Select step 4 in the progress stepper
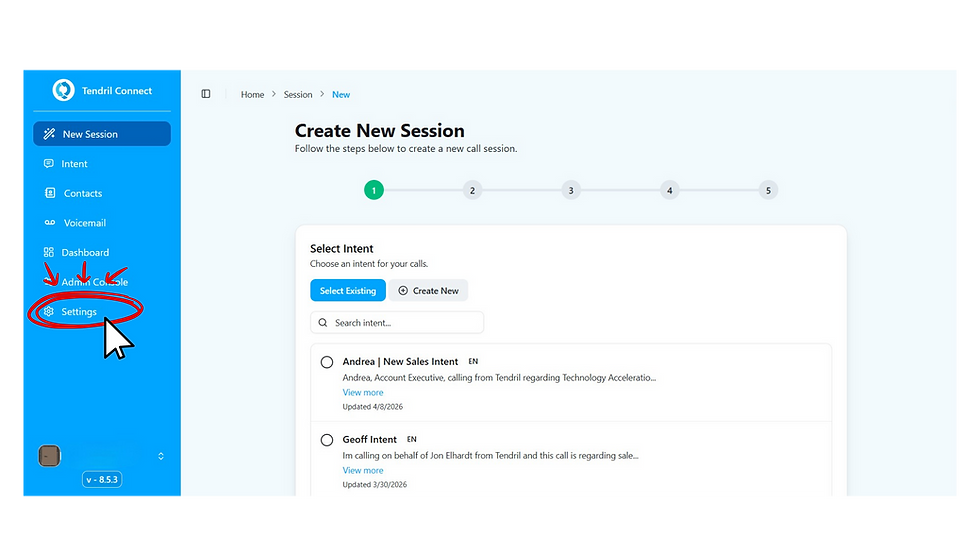Image resolution: width=980 pixels, height=551 pixels. pyautogui.click(x=669, y=191)
